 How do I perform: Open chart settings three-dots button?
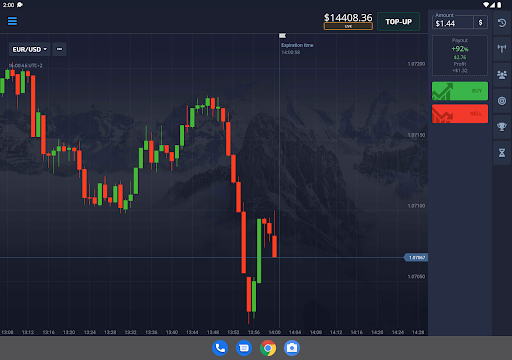coord(59,49)
